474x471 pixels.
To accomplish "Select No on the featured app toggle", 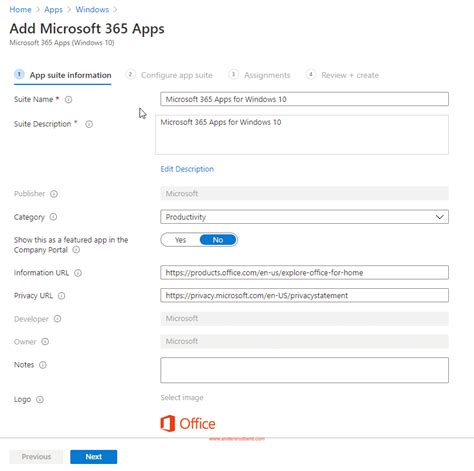I will tap(218, 240).
